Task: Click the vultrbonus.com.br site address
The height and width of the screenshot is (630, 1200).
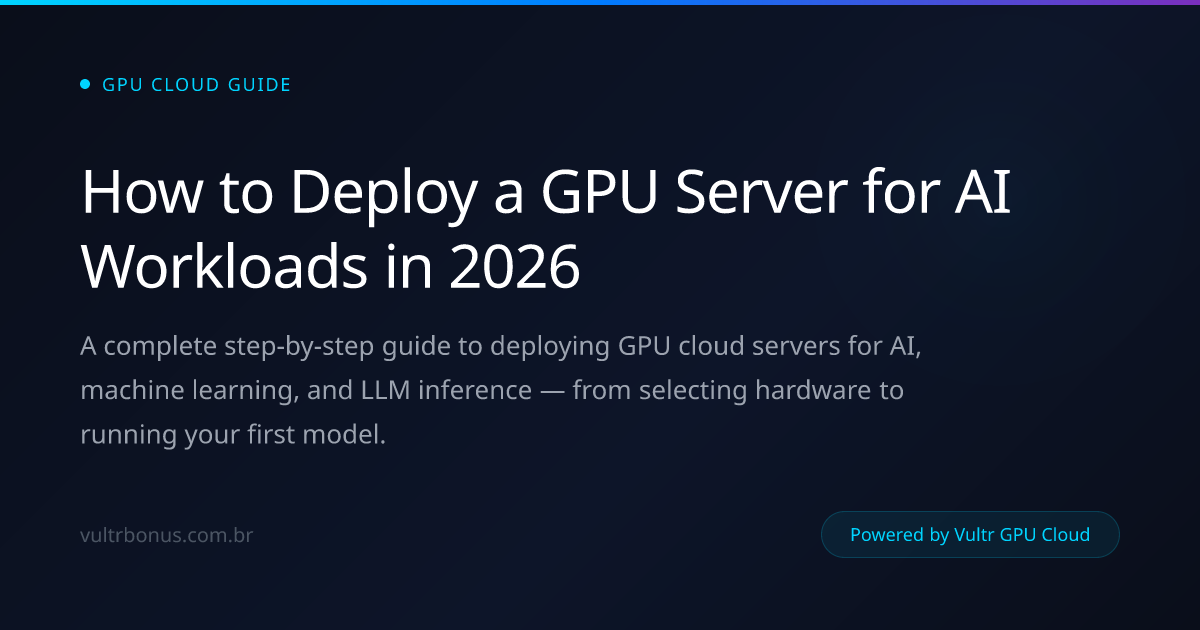Action: pos(166,535)
